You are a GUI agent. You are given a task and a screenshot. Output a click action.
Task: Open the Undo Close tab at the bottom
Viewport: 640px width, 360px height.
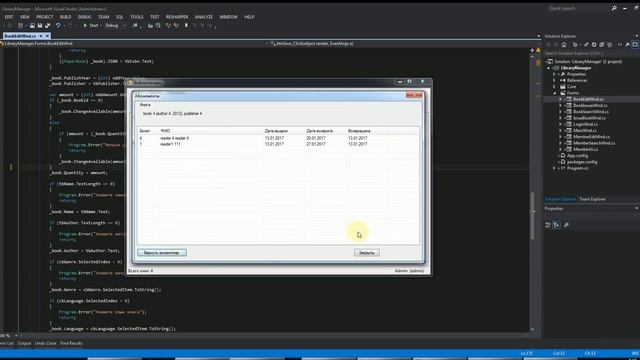(x=45, y=343)
